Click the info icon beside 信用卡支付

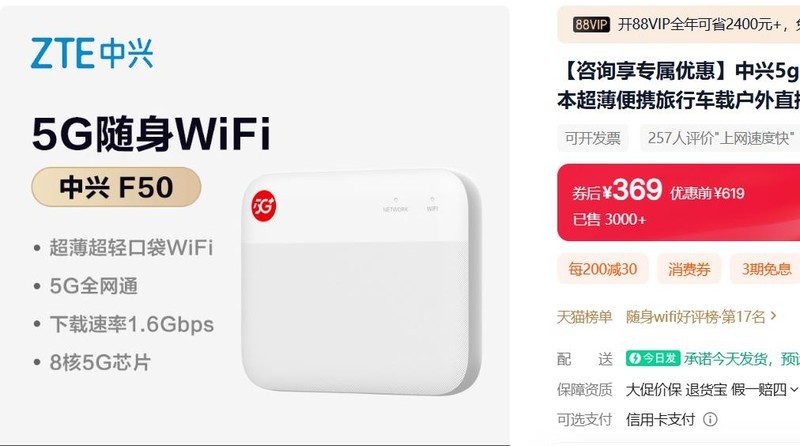coord(710,419)
